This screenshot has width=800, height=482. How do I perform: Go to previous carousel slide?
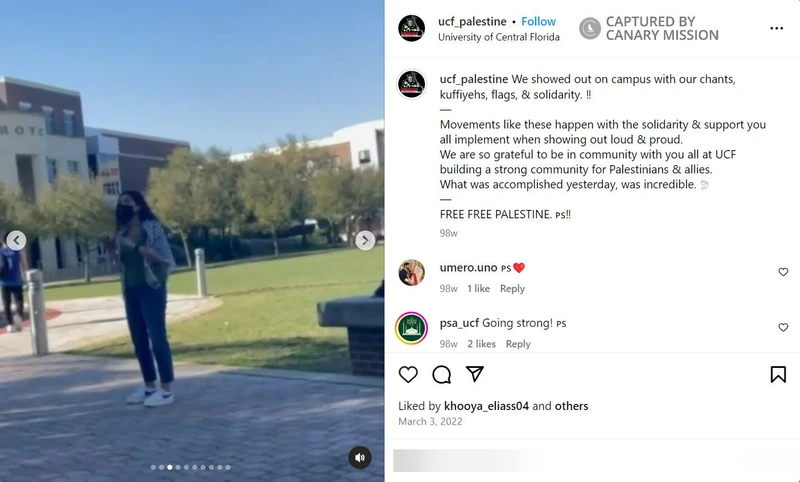click(16, 240)
